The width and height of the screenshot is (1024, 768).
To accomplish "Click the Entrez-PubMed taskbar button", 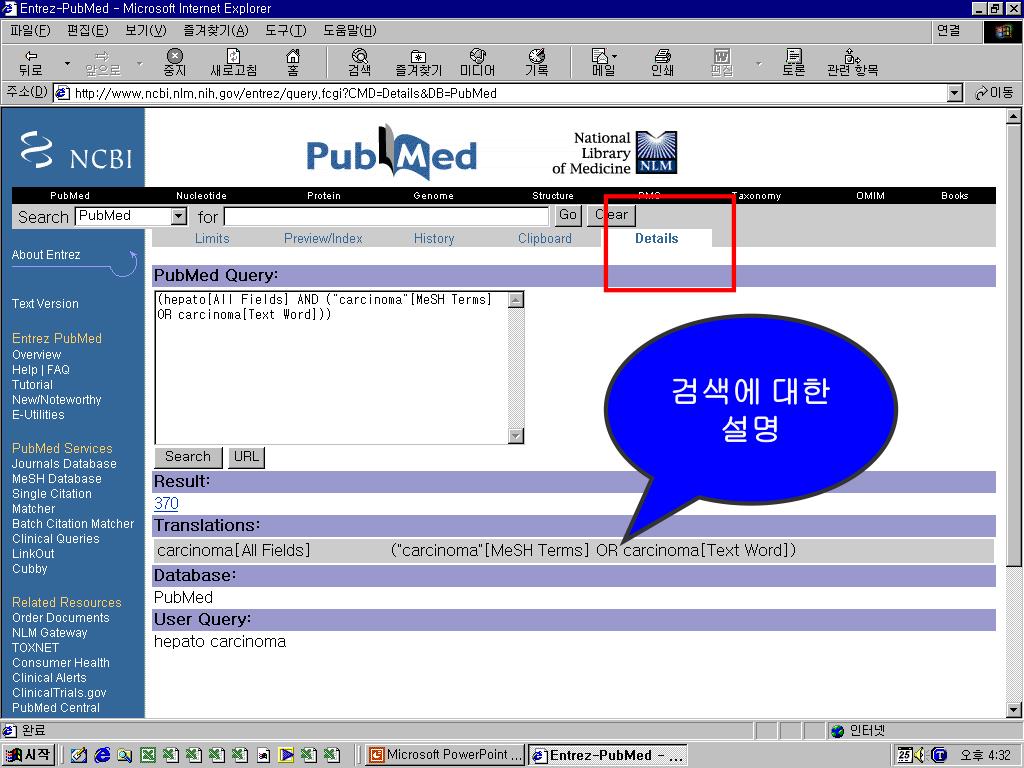I will point(607,755).
